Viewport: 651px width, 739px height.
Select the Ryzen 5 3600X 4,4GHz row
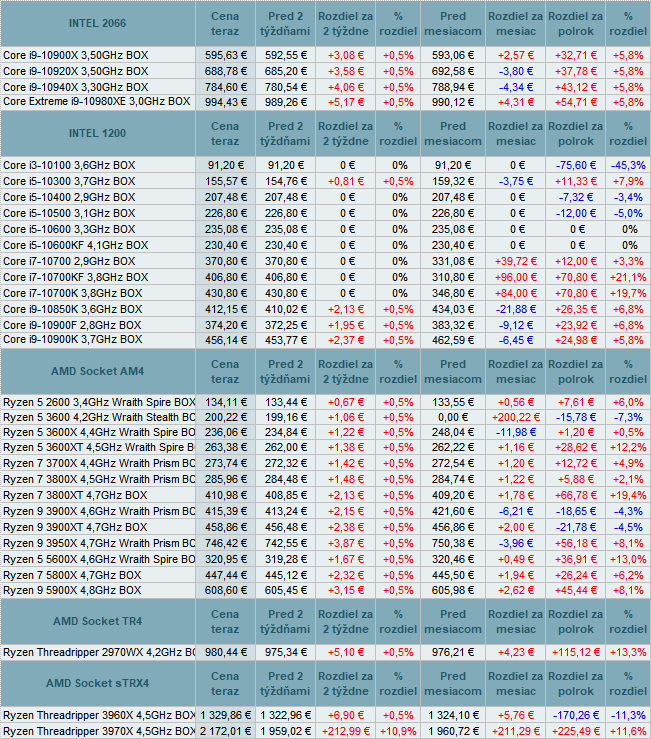(x=325, y=433)
